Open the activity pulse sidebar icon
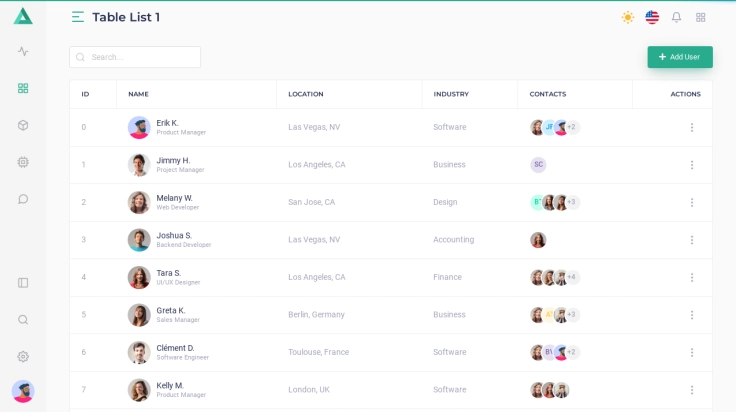 pos(23,51)
